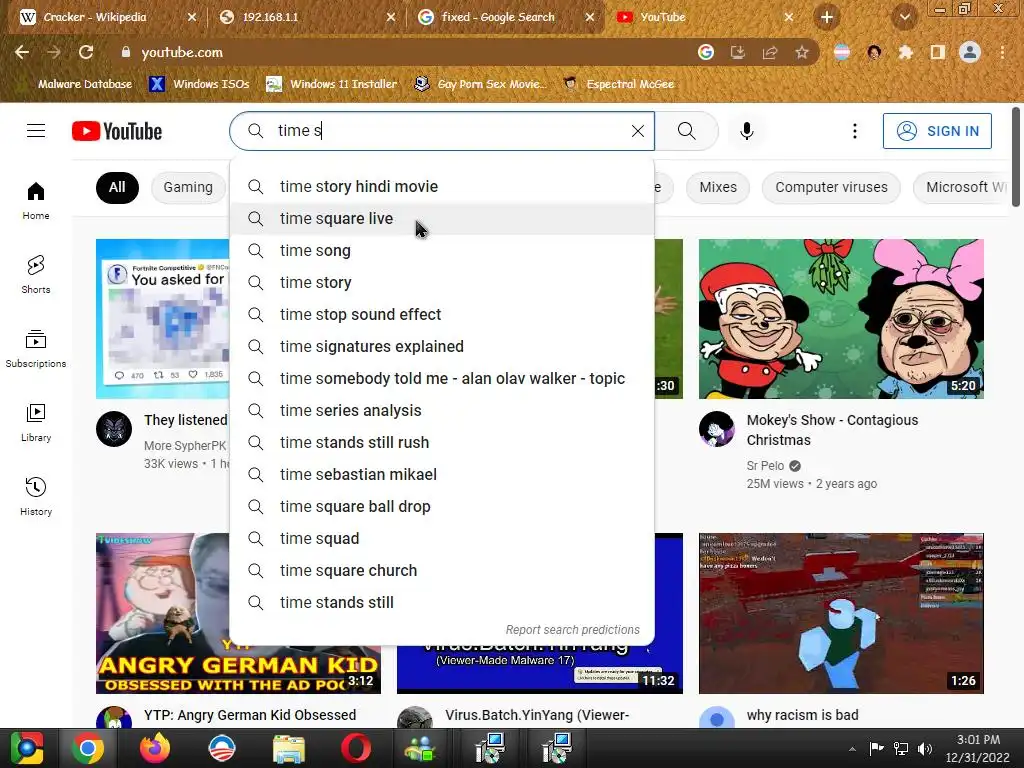Open the YouTube hamburger guide menu
The height and width of the screenshot is (768, 1024).
[x=36, y=131]
